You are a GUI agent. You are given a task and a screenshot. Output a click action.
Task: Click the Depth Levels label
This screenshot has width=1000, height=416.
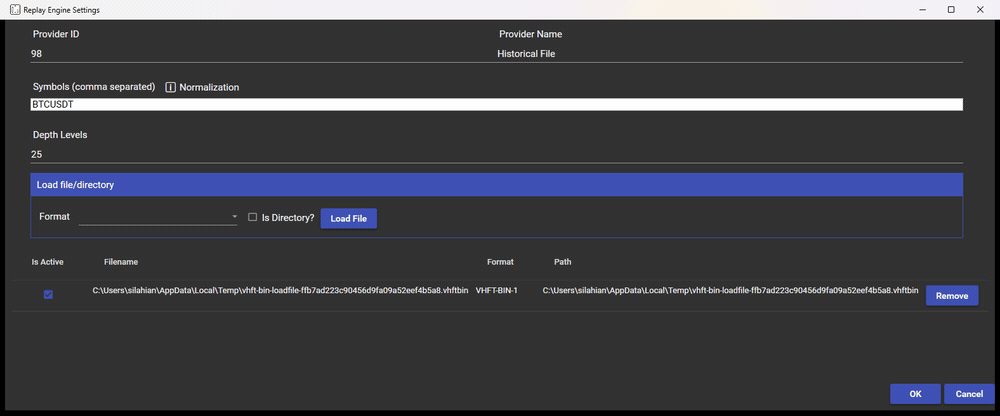click(59, 135)
